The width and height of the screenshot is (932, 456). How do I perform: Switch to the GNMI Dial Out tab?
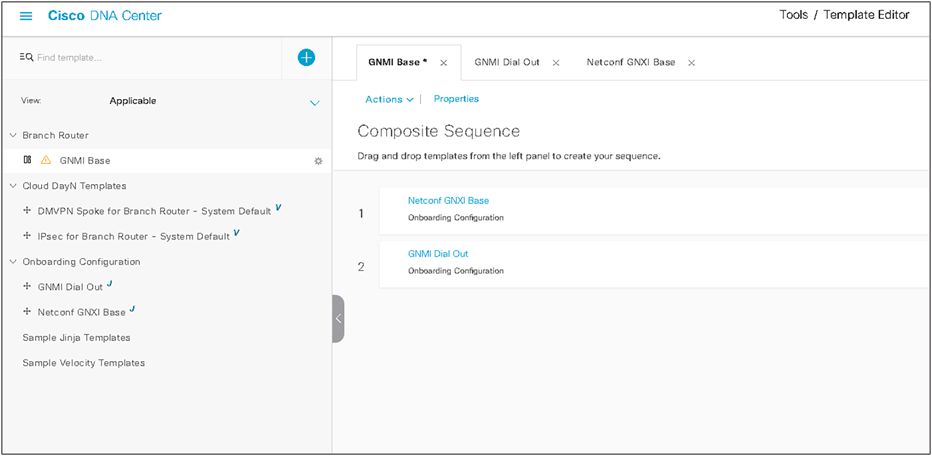pos(507,62)
